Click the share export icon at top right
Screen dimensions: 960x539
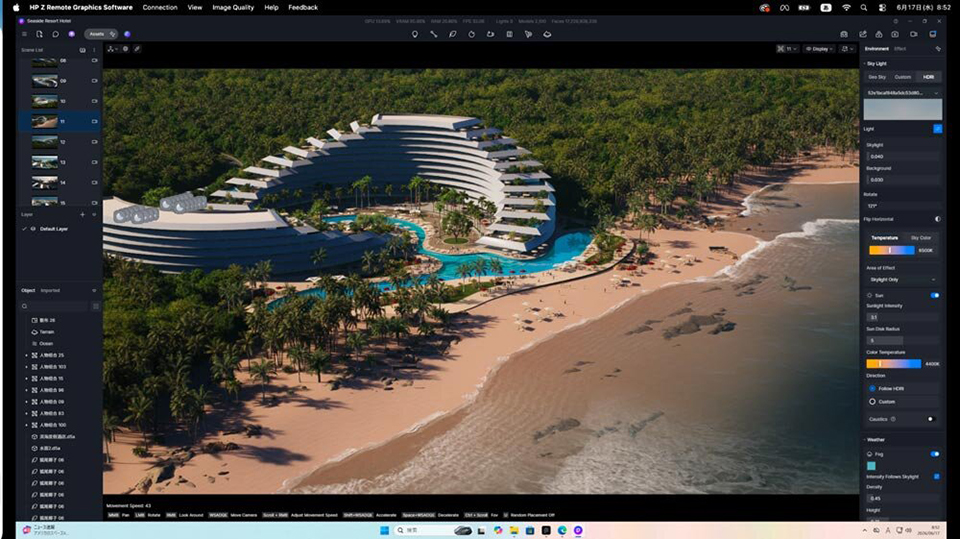pos(863,34)
